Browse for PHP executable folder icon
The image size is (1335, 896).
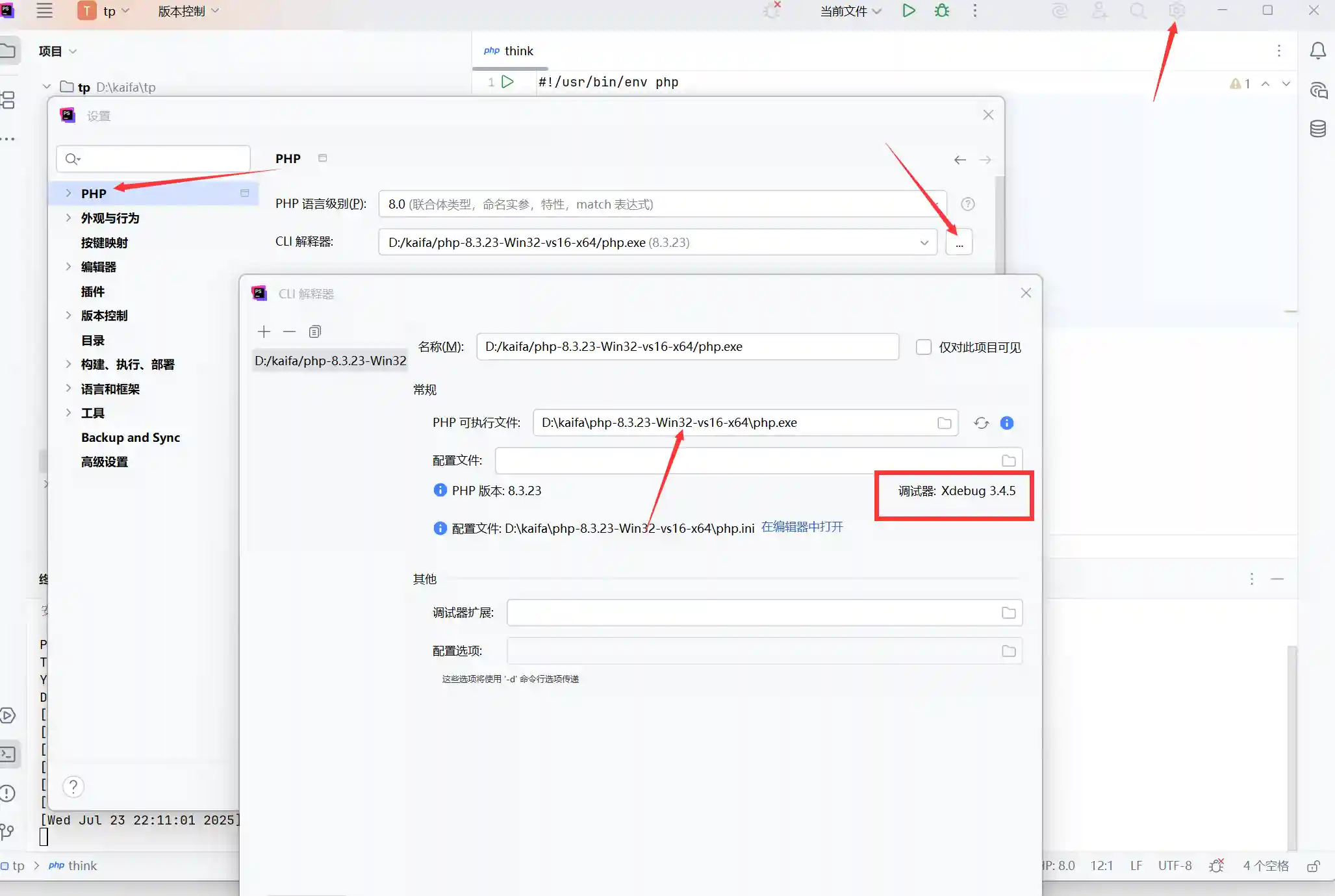(x=944, y=423)
